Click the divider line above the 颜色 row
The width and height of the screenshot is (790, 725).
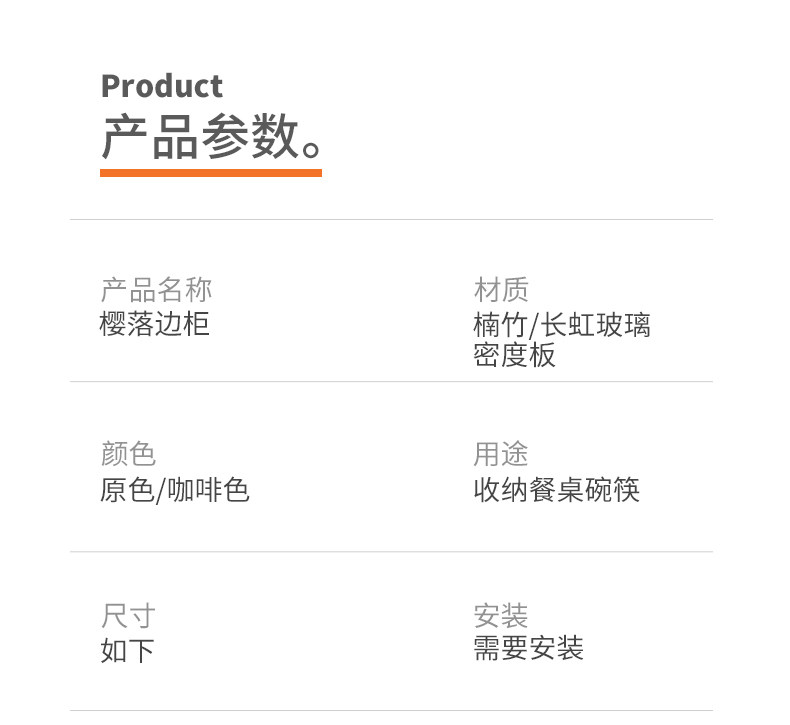click(391, 381)
